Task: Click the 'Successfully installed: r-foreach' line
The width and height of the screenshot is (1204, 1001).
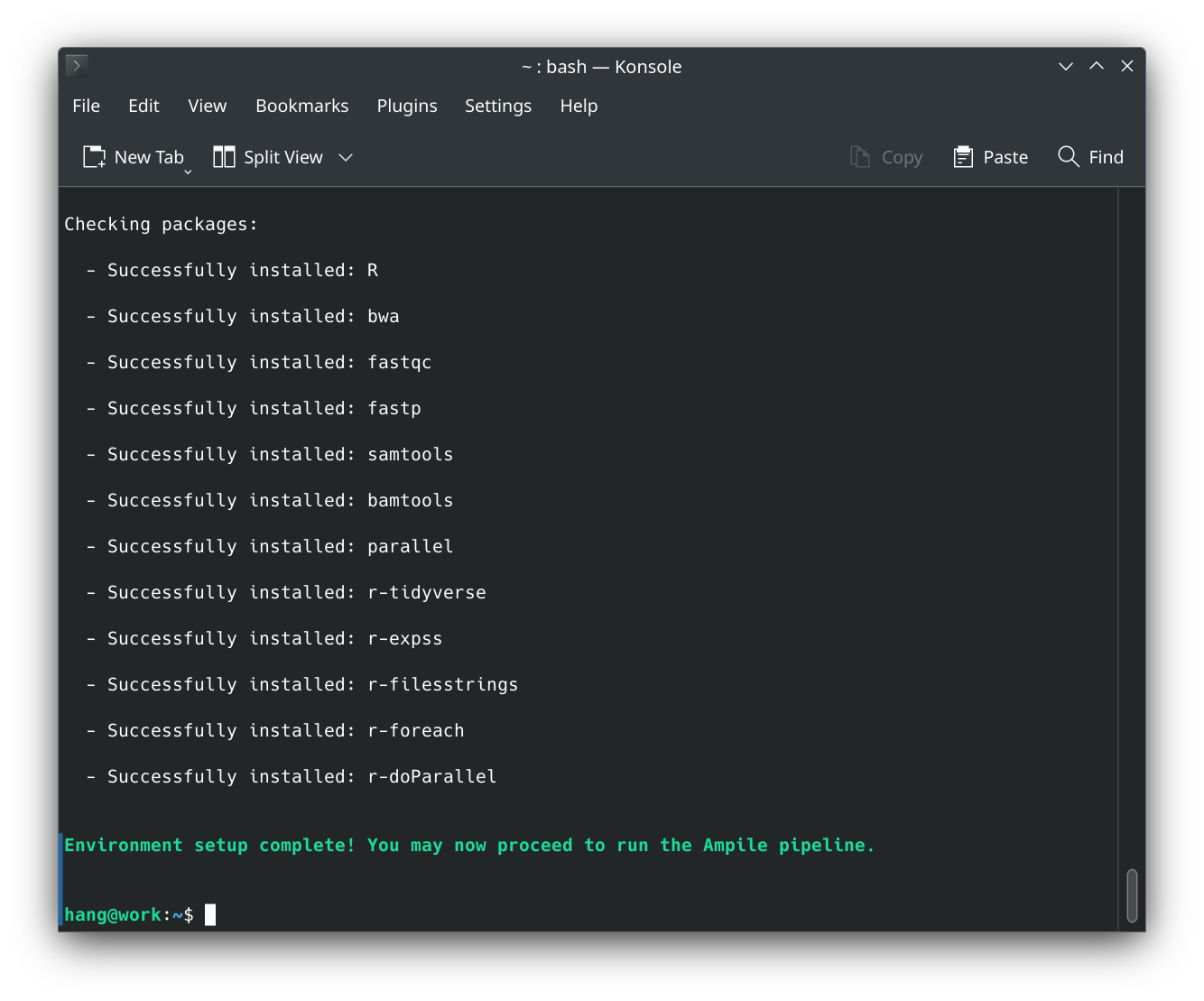Action: (x=275, y=730)
